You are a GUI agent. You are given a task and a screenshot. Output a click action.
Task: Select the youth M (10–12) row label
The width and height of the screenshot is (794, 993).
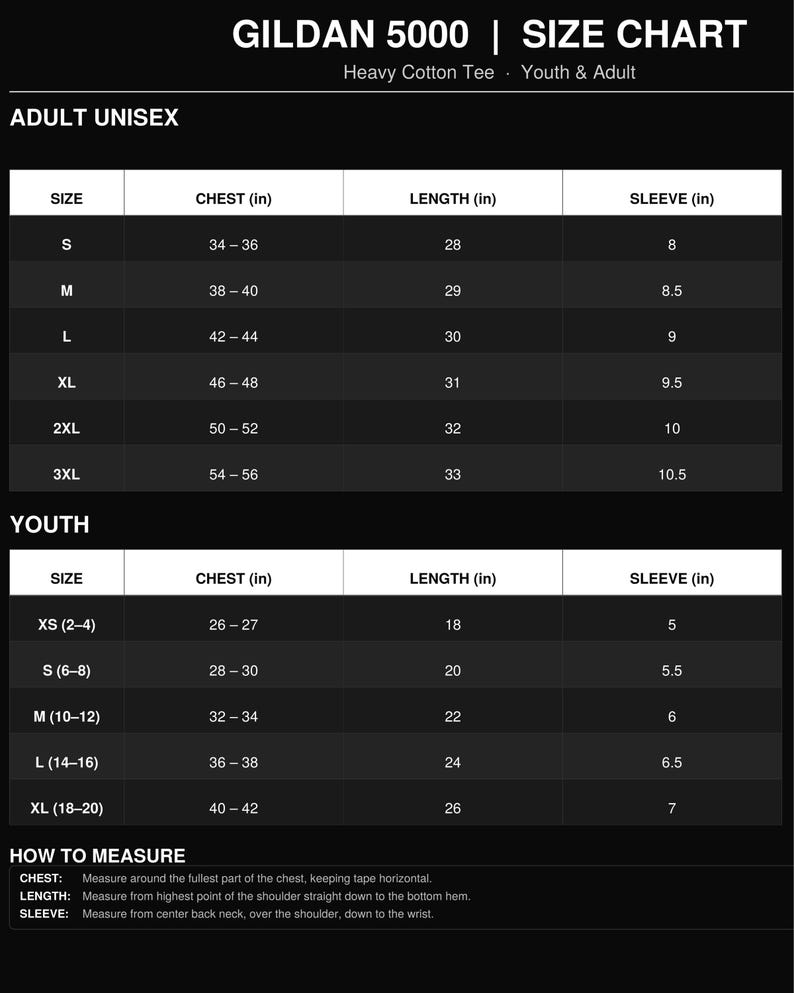coord(66,716)
